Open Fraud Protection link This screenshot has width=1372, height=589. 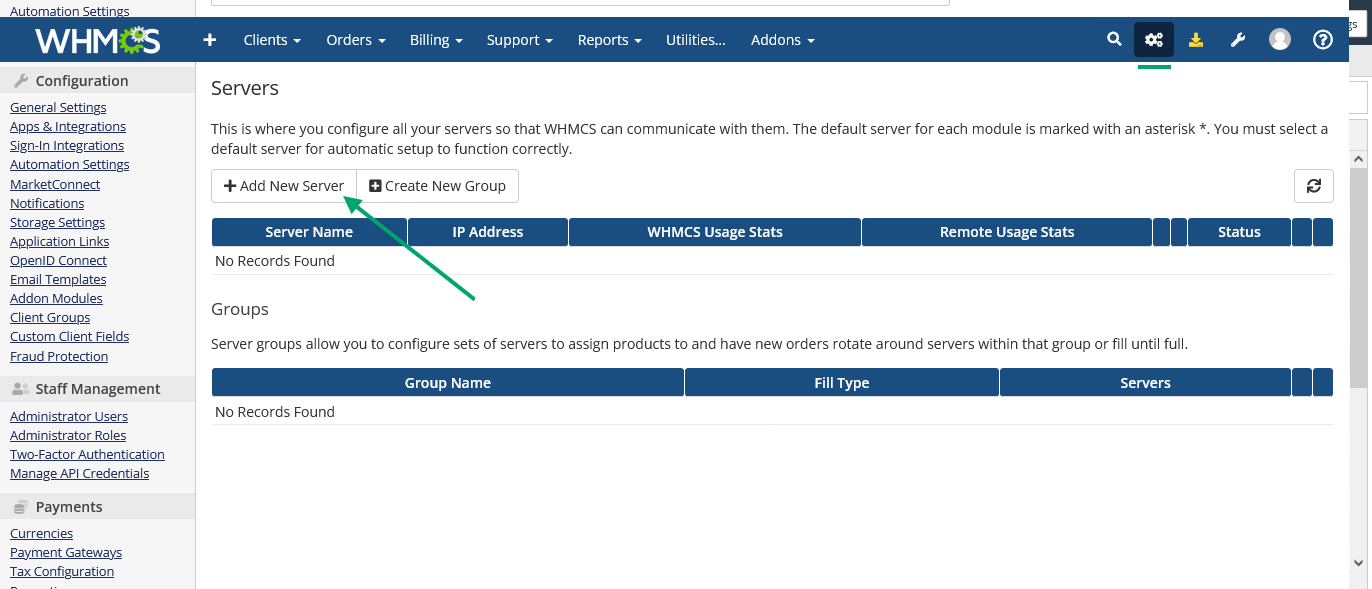tap(59, 356)
